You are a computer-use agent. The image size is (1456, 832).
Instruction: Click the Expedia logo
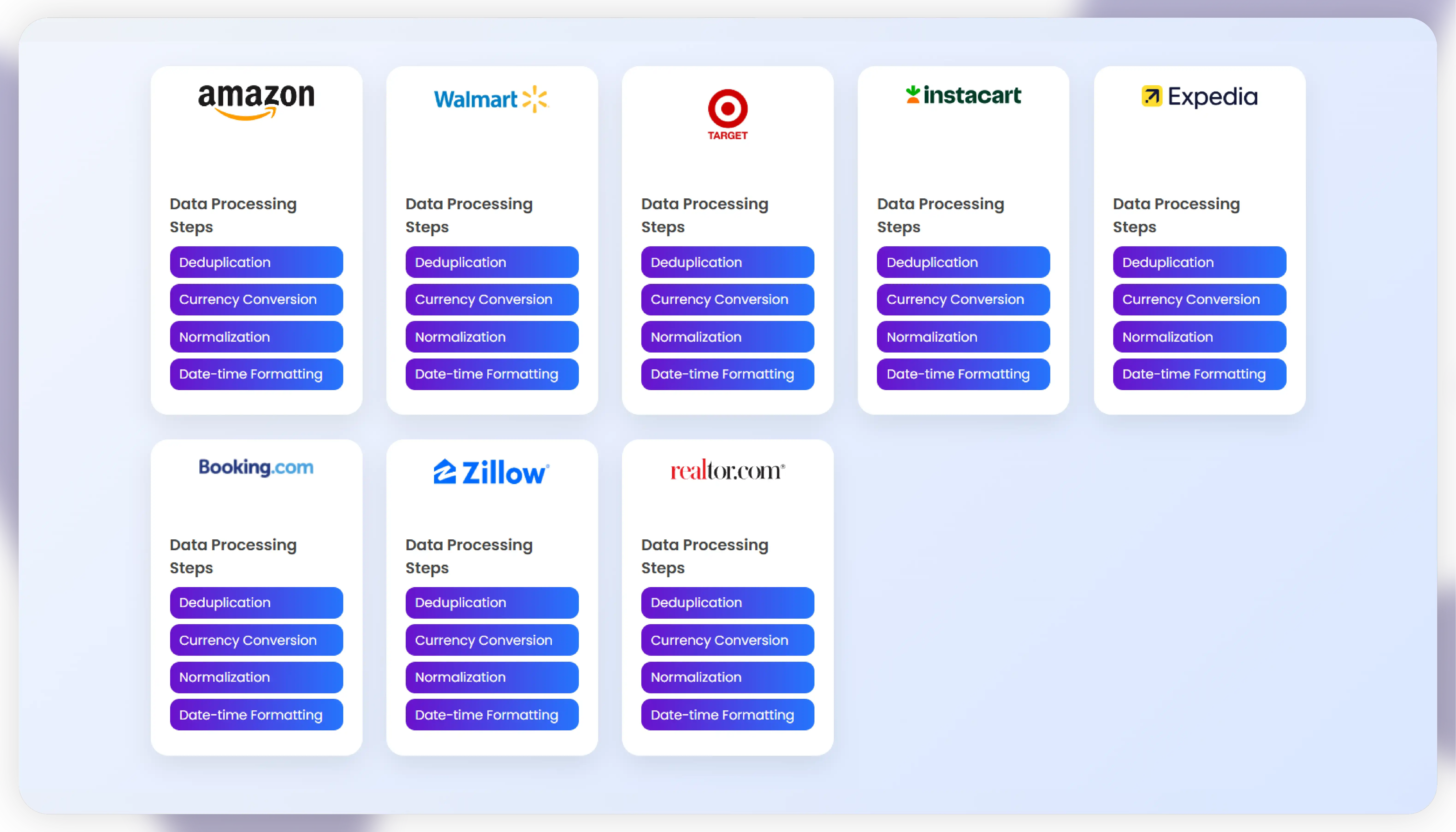(x=1199, y=97)
